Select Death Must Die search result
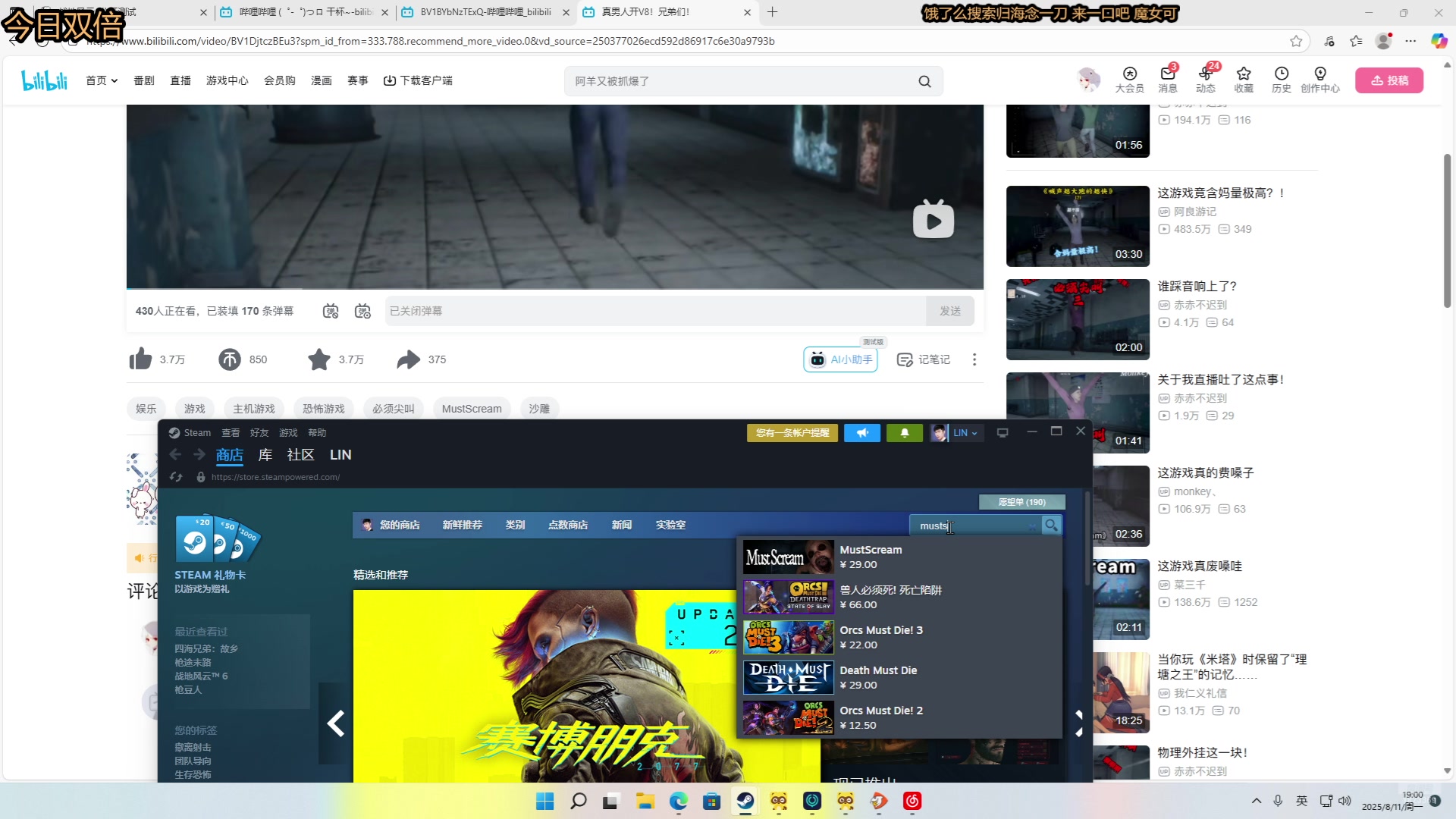The width and height of the screenshot is (1456, 819). 899,678
